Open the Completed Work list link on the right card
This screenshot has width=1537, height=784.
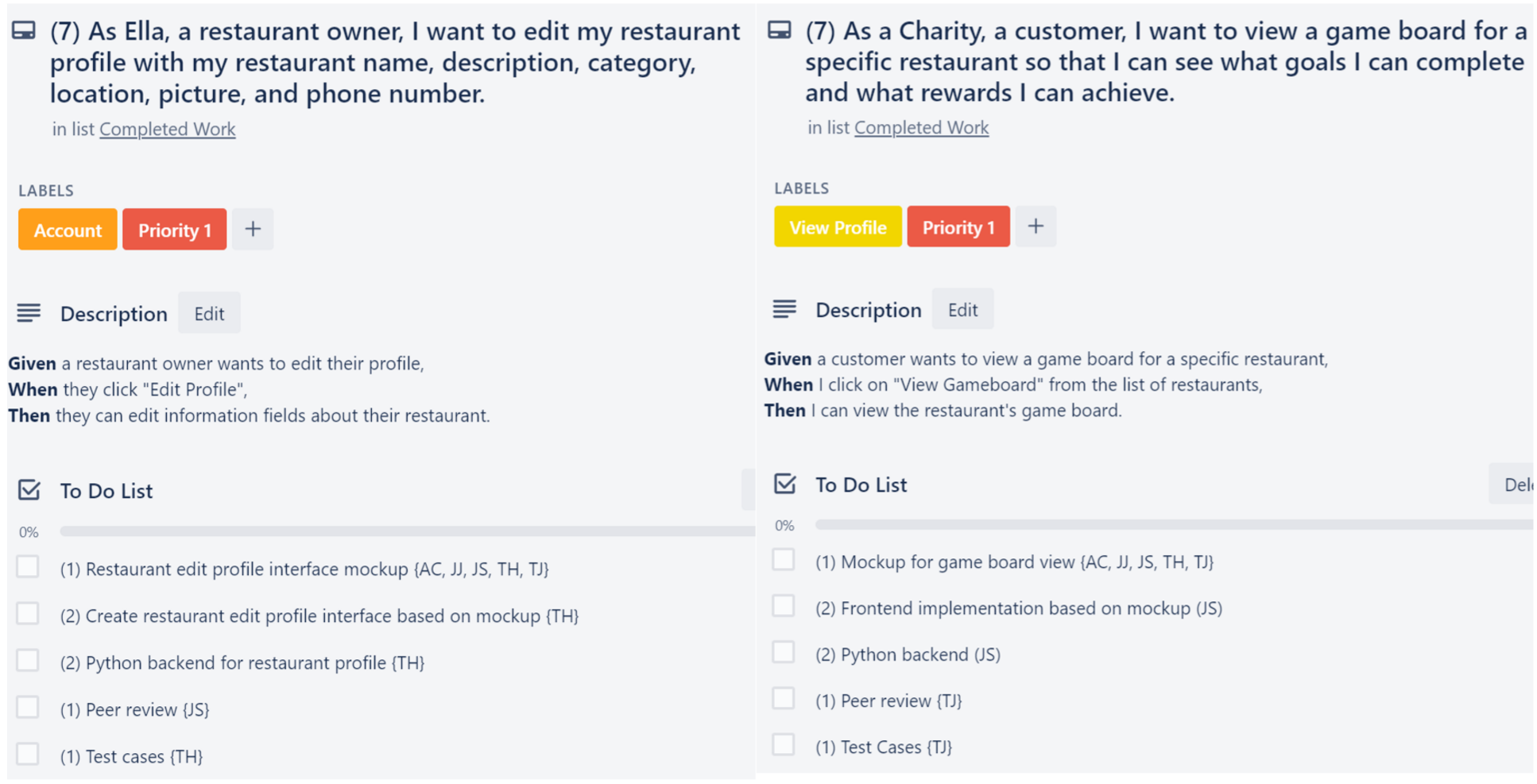pyautogui.click(x=921, y=127)
